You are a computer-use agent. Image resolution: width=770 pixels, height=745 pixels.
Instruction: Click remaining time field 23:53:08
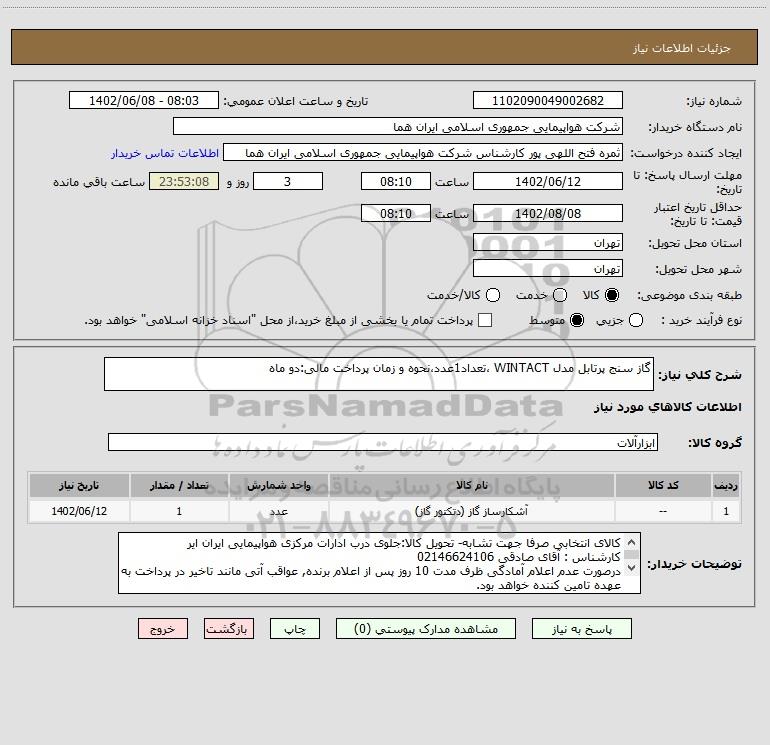point(184,181)
